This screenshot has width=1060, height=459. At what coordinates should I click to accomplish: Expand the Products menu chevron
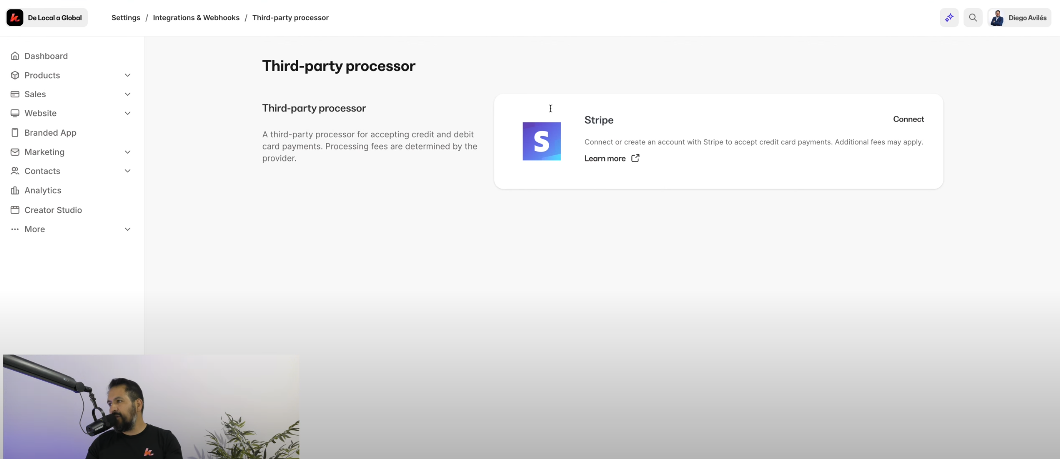coord(127,75)
